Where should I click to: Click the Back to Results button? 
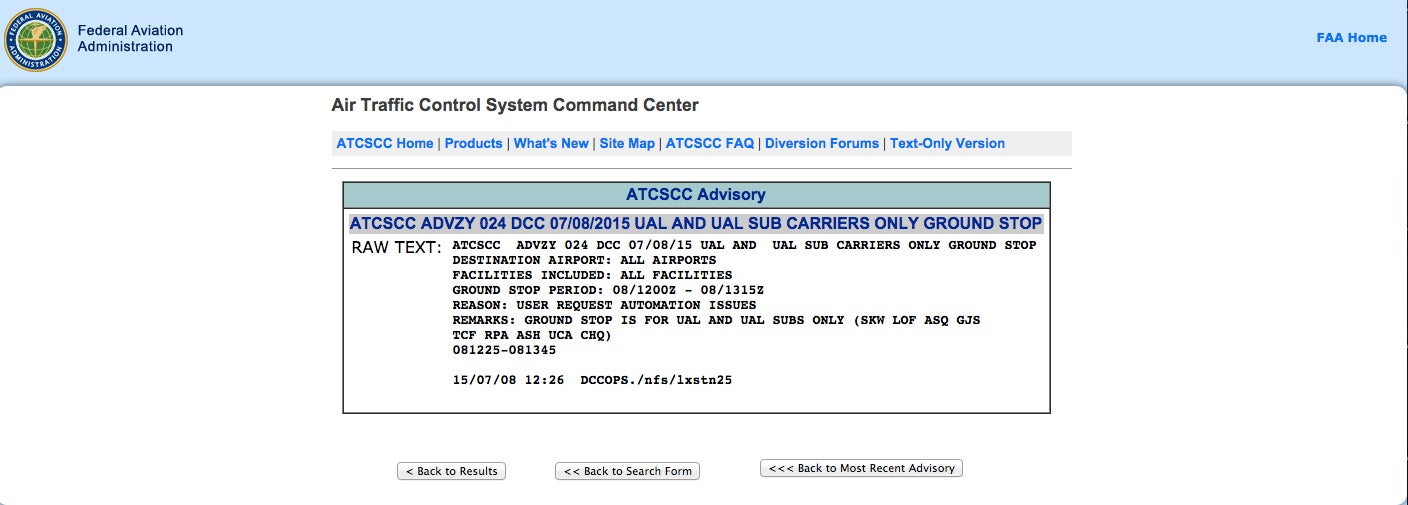452,471
